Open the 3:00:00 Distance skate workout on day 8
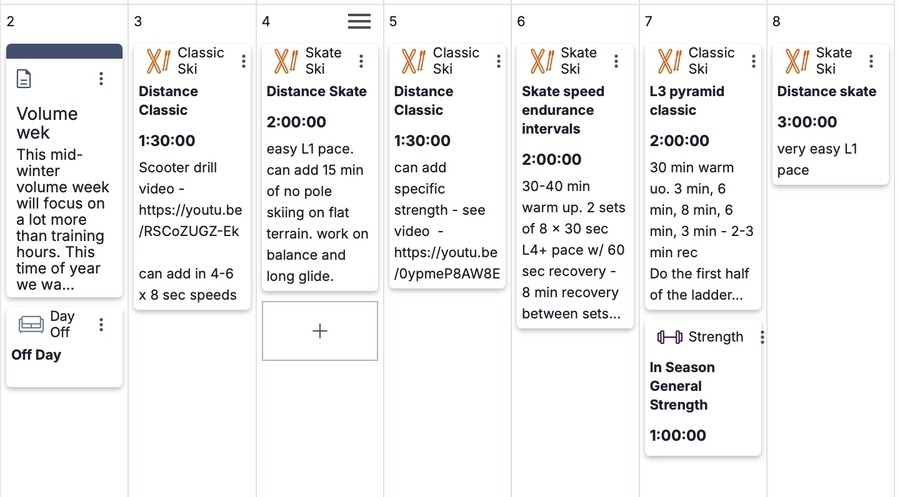900x497 pixels. [826, 122]
